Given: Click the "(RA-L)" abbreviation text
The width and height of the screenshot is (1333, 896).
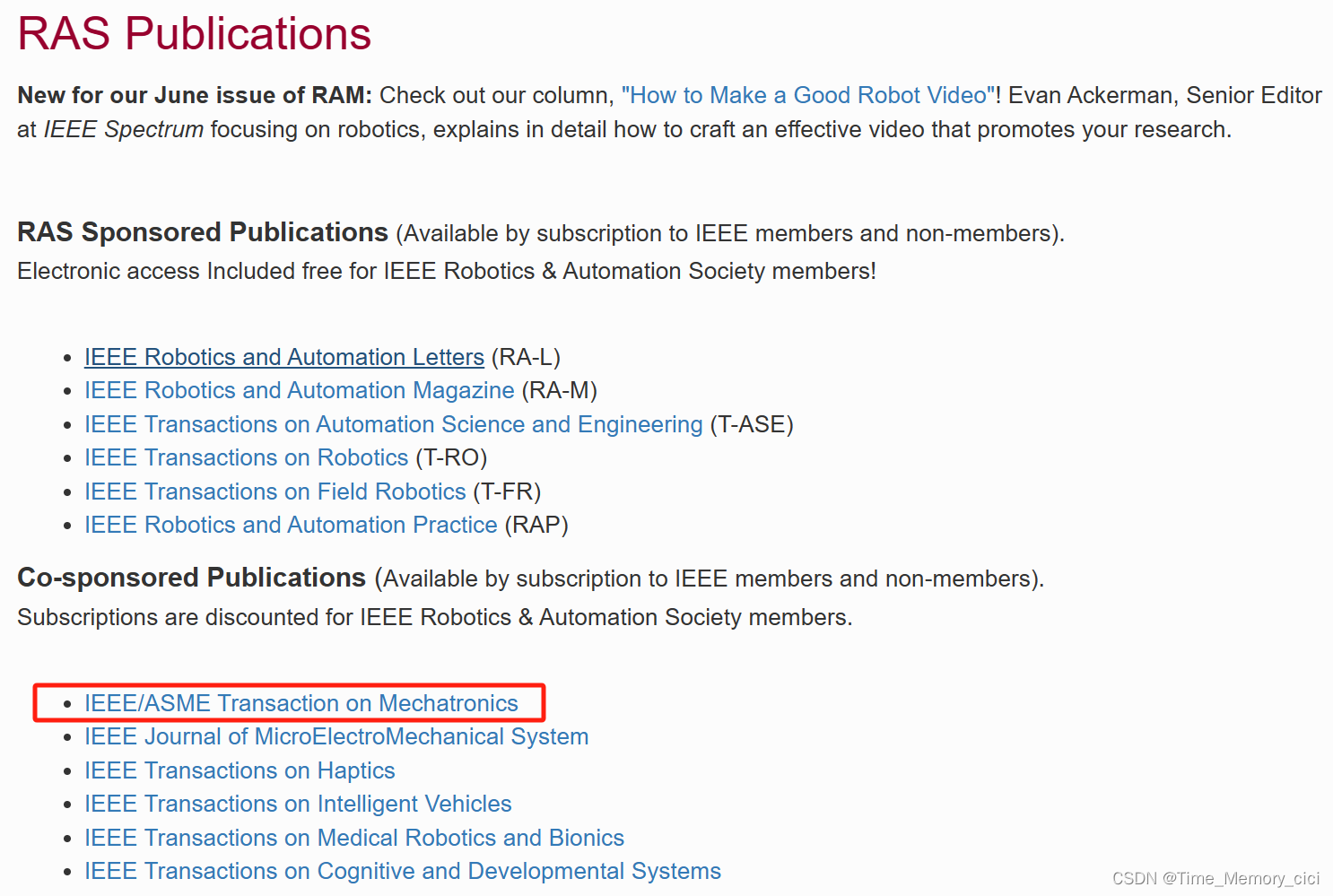Looking at the screenshot, I should 526,357.
